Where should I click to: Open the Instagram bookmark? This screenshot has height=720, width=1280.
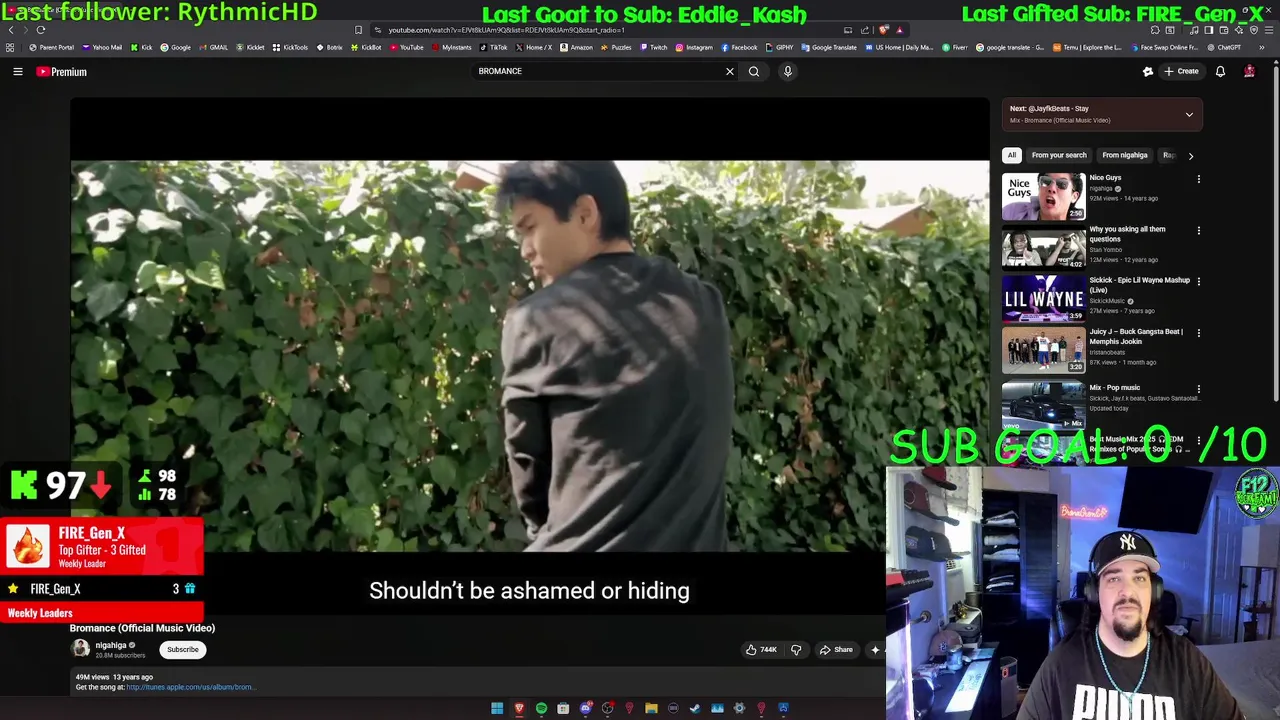pos(693,47)
